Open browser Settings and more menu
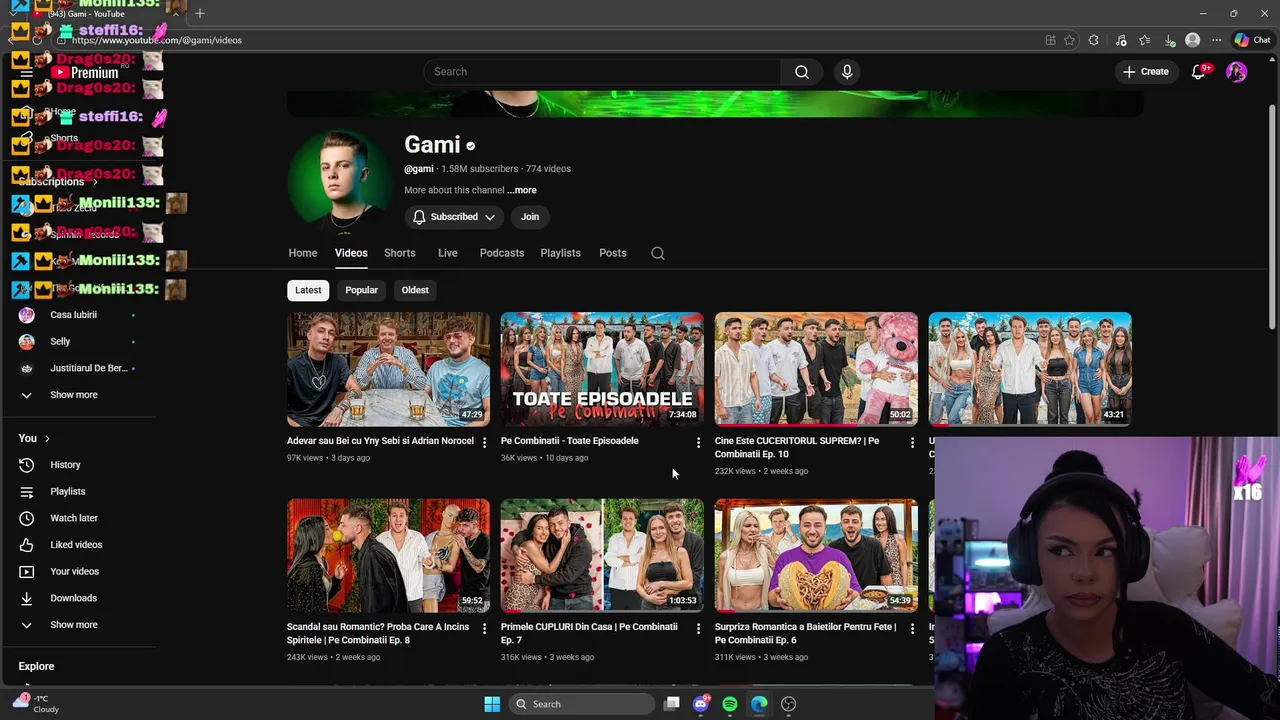Viewport: 1280px width, 720px height. pyautogui.click(x=1216, y=40)
